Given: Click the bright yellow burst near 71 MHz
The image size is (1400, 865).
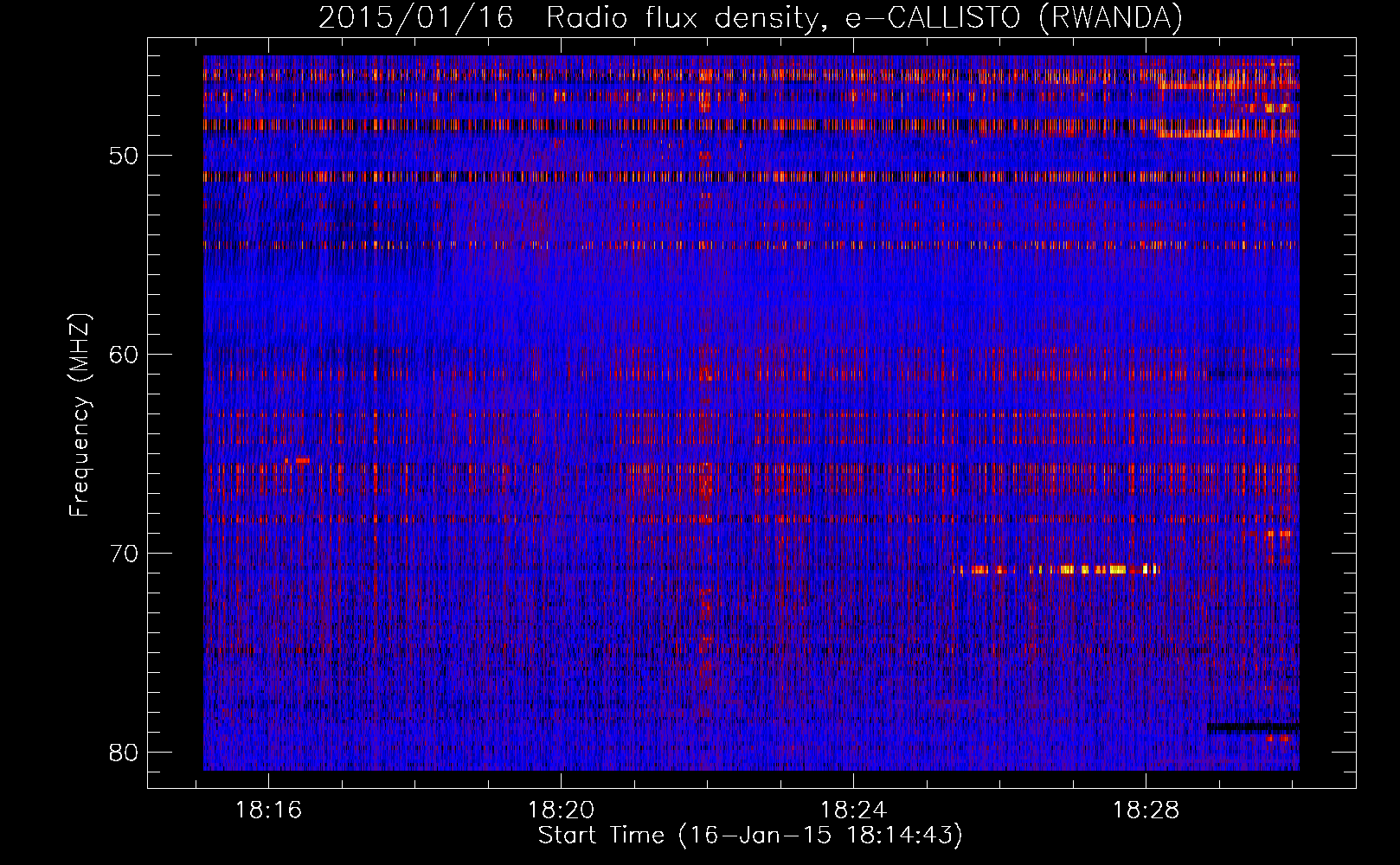Looking at the screenshot, I should coord(1057,569).
